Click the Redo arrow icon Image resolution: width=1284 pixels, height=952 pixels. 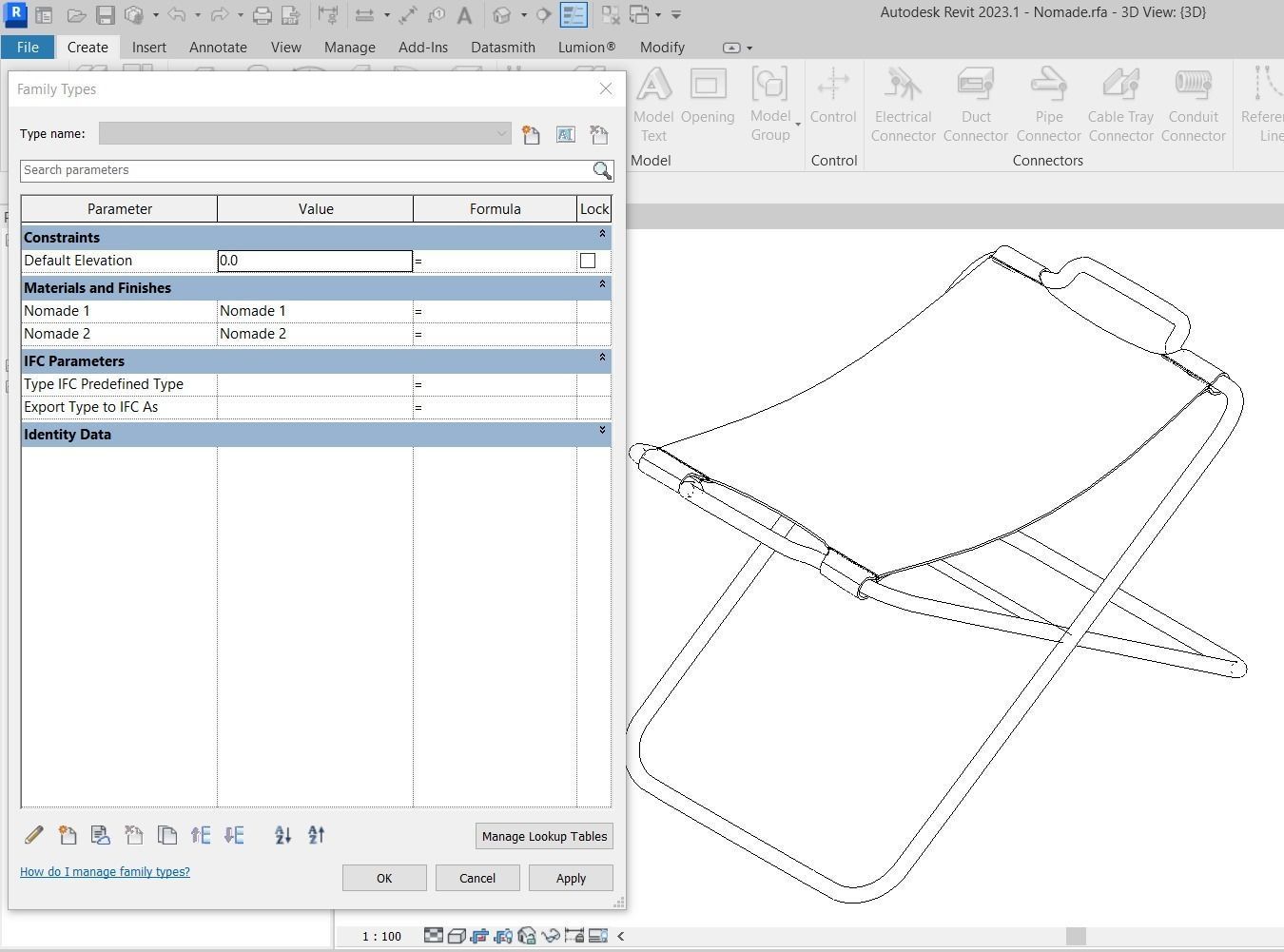(219, 15)
